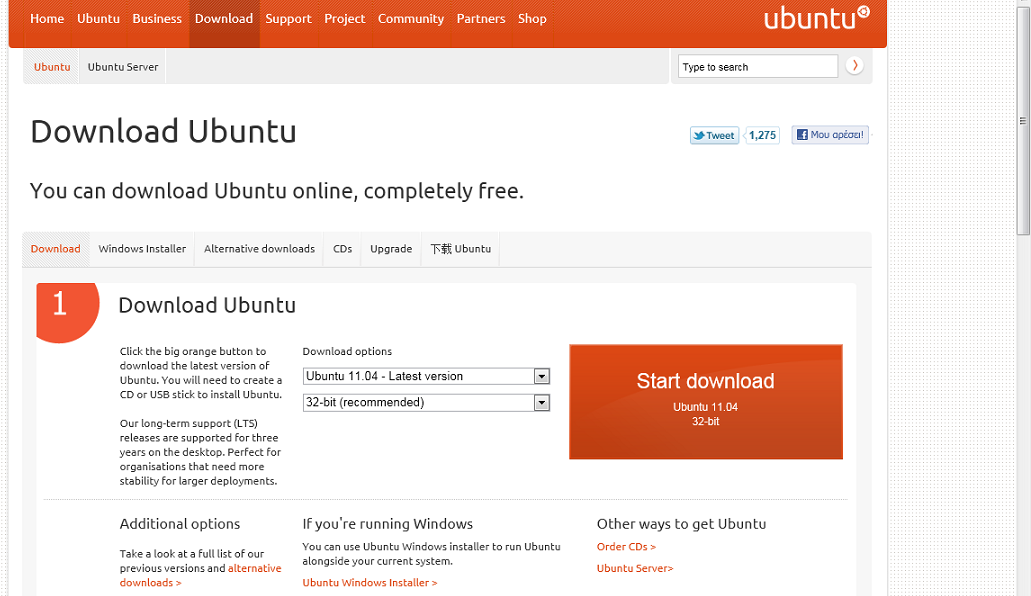Follow the Ubuntu Server link
This screenshot has width=1031, height=596.
[635, 568]
